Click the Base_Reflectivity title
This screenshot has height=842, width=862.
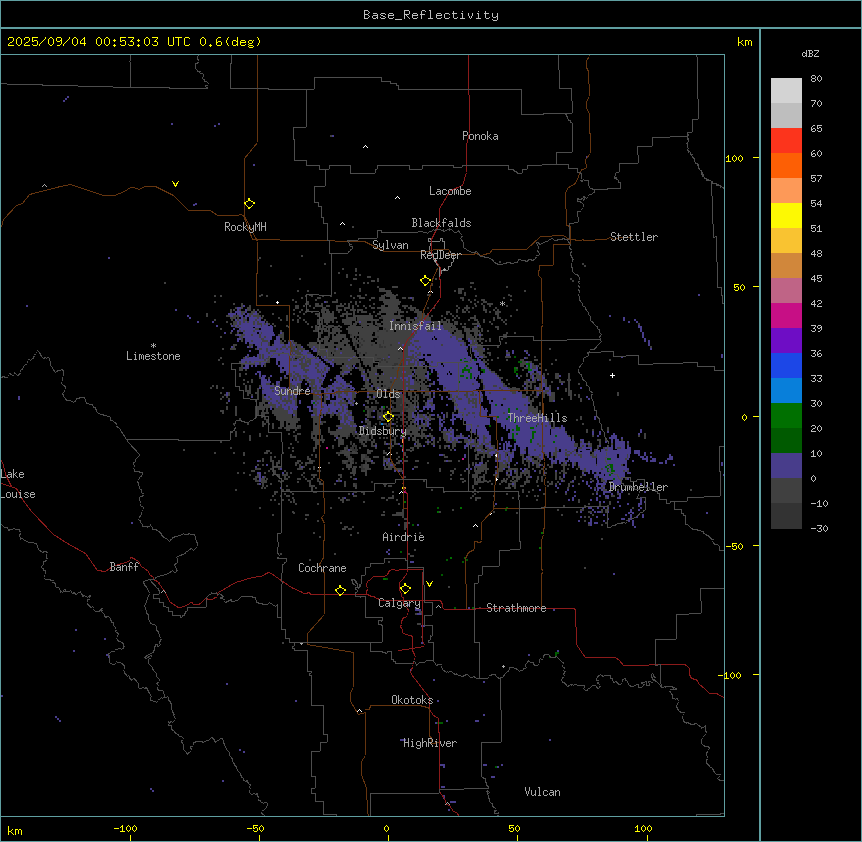tap(431, 15)
